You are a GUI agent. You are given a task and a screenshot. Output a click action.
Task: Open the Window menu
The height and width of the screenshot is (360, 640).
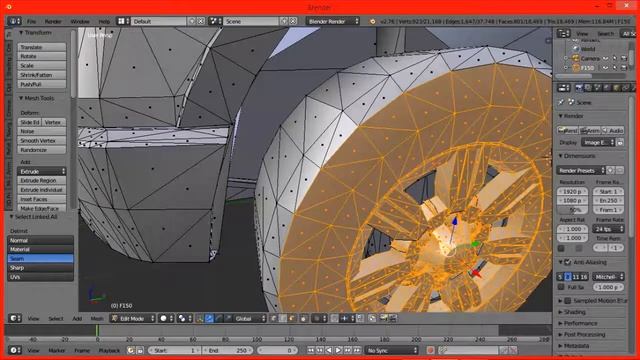click(x=80, y=21)
